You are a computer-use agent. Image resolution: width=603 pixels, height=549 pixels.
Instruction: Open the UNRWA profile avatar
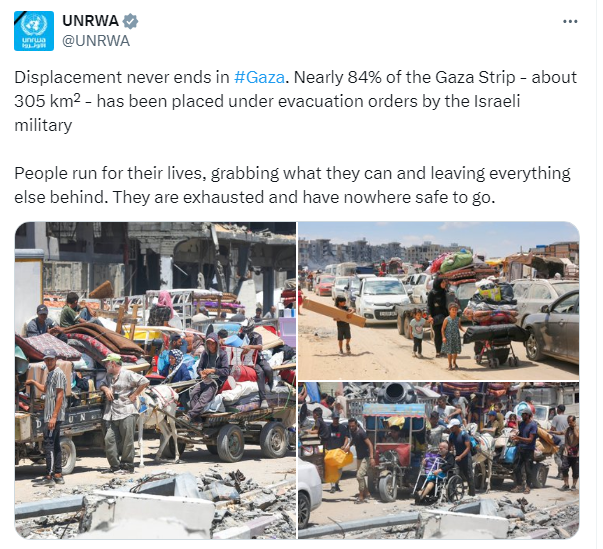click(x=34, y=31)
